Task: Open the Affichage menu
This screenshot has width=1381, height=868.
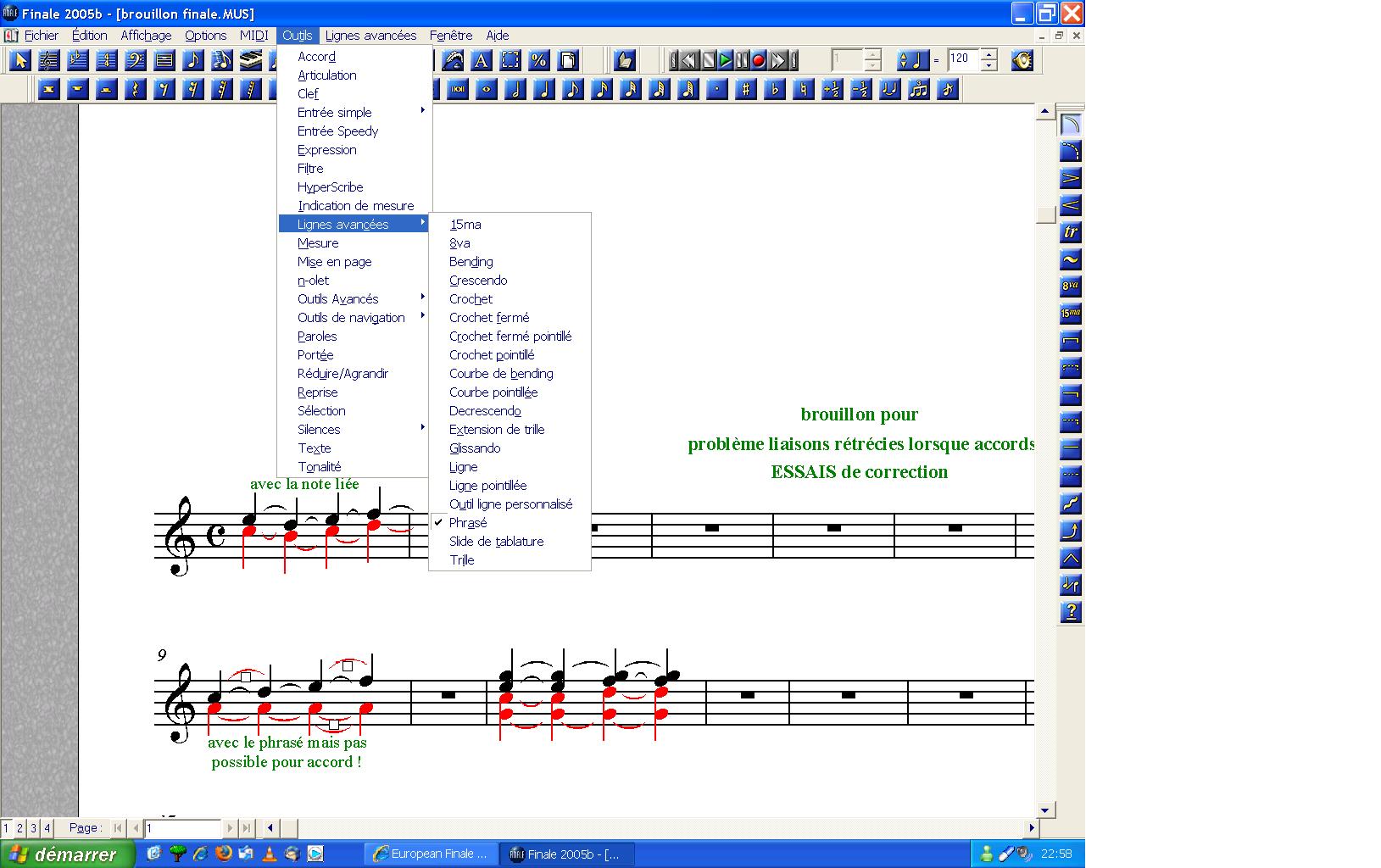Action: click(146, 36)
